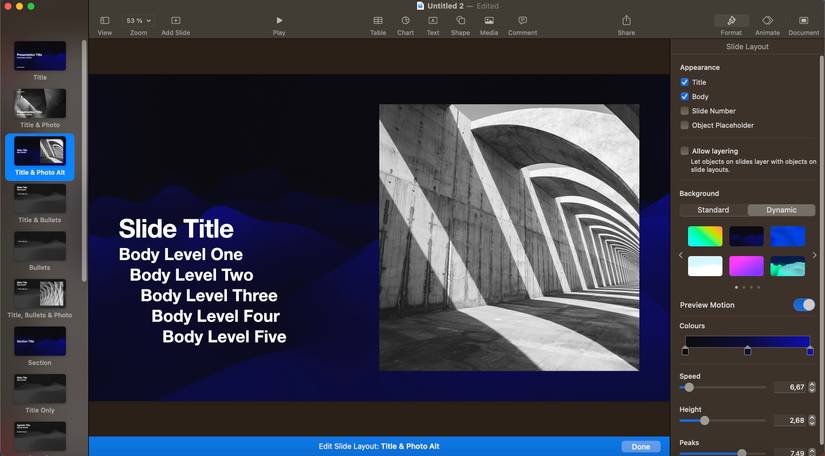Select the concrete arches photo placeholder
The height and width of the screenshot is (456, 825).
(x=509, y=237)
